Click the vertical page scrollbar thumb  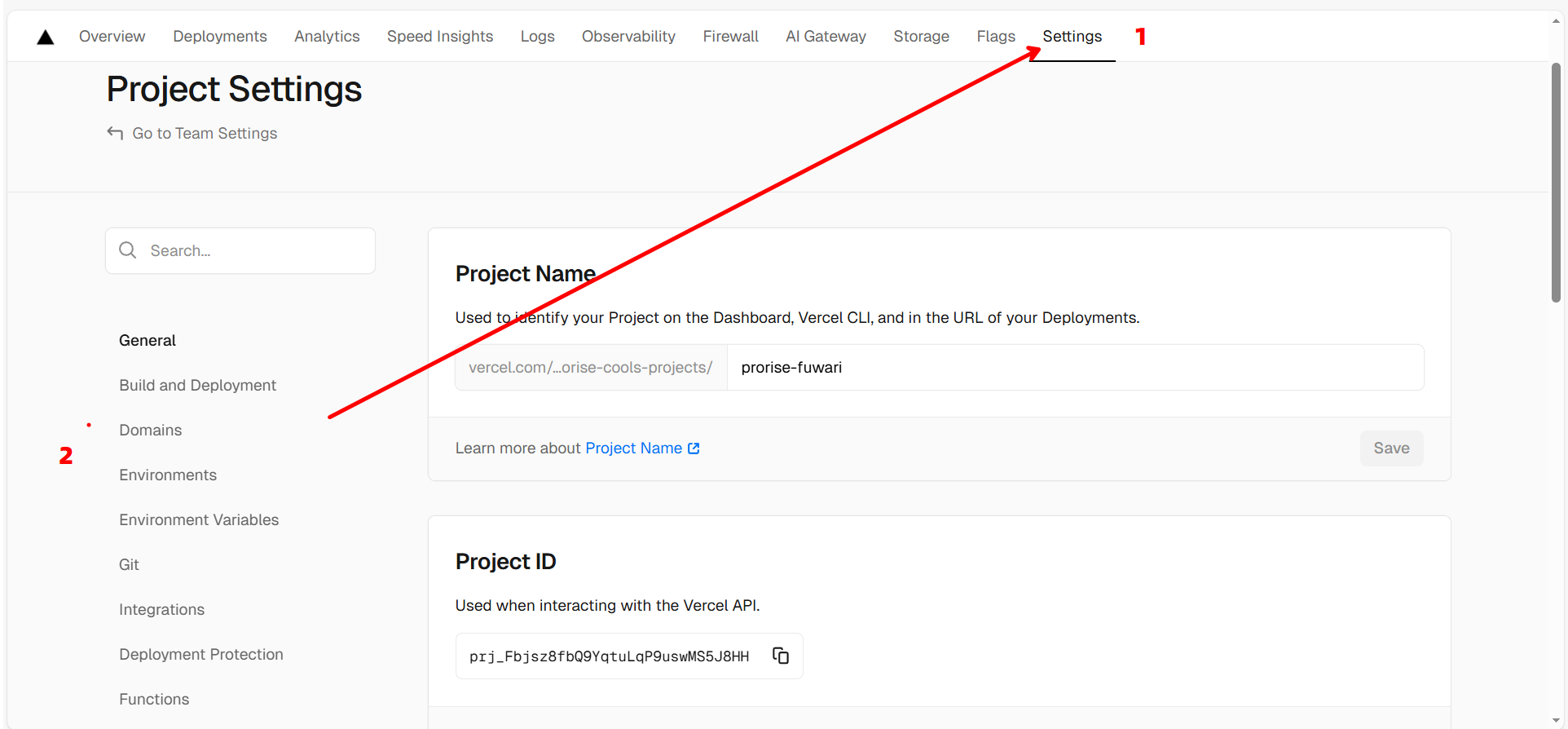pyautogui.click(x=1556, y=183)
